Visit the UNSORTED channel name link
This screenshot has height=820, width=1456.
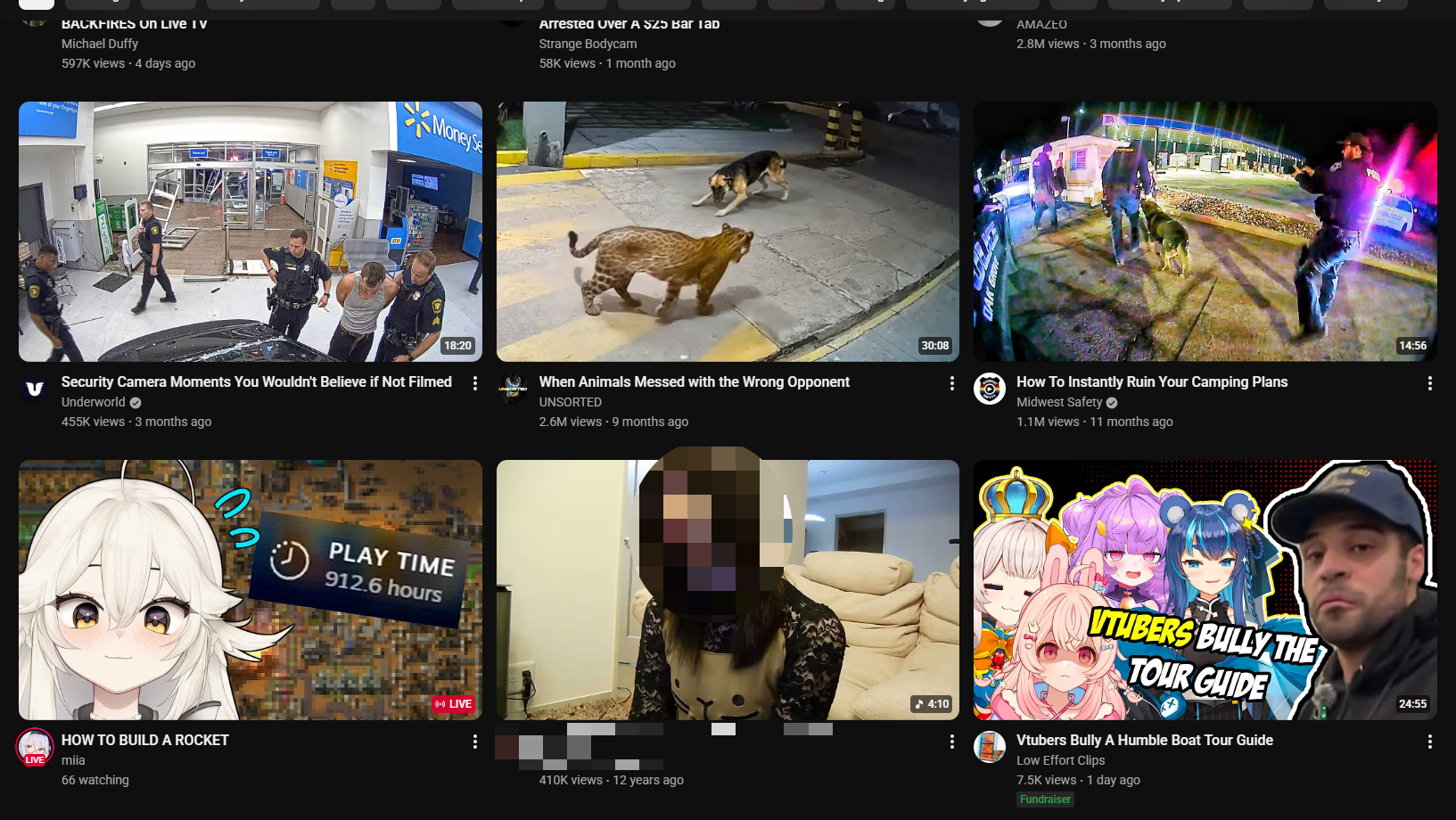(x=571, y=402)
